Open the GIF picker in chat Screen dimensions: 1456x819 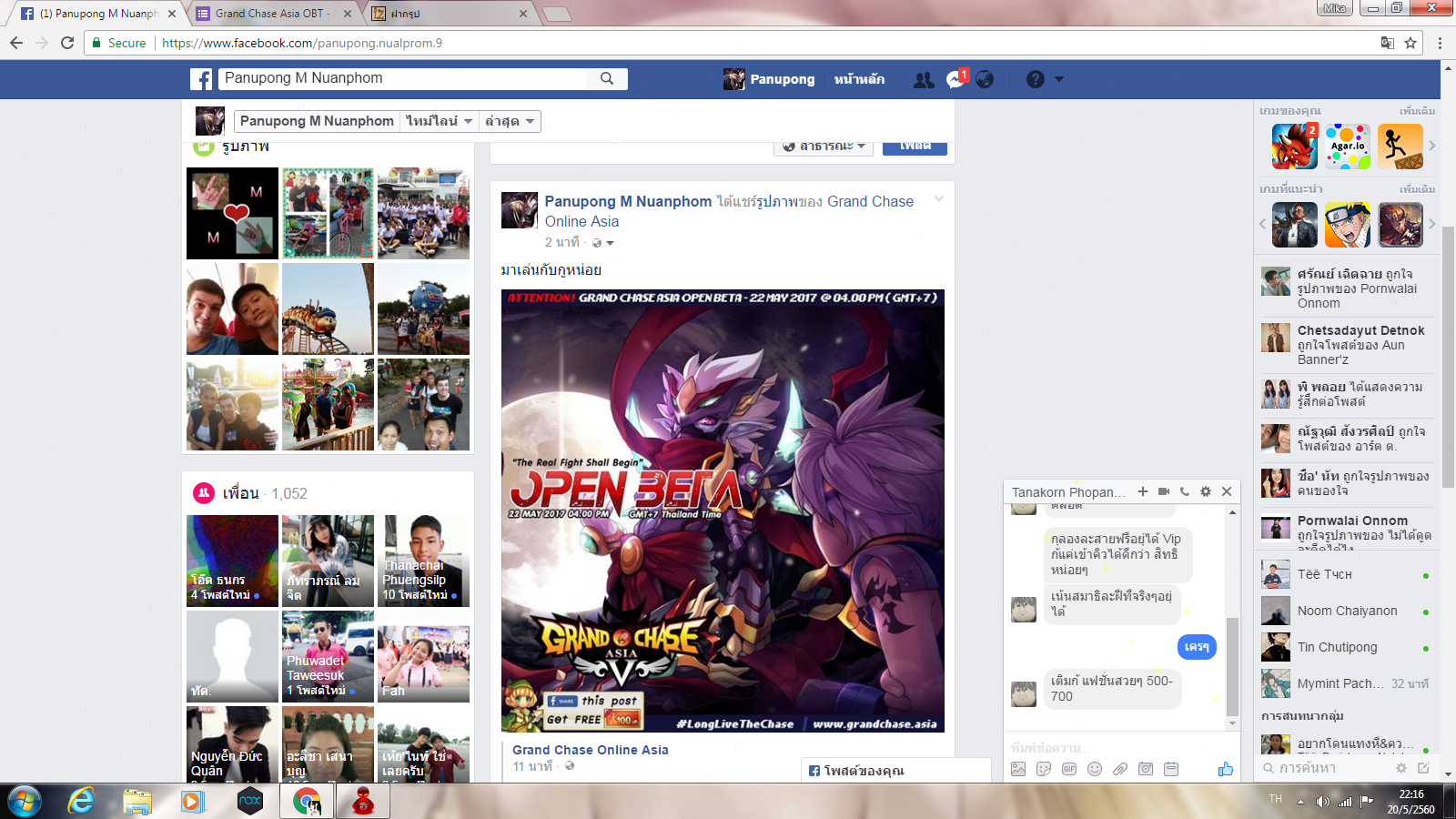pos(1069,769)
